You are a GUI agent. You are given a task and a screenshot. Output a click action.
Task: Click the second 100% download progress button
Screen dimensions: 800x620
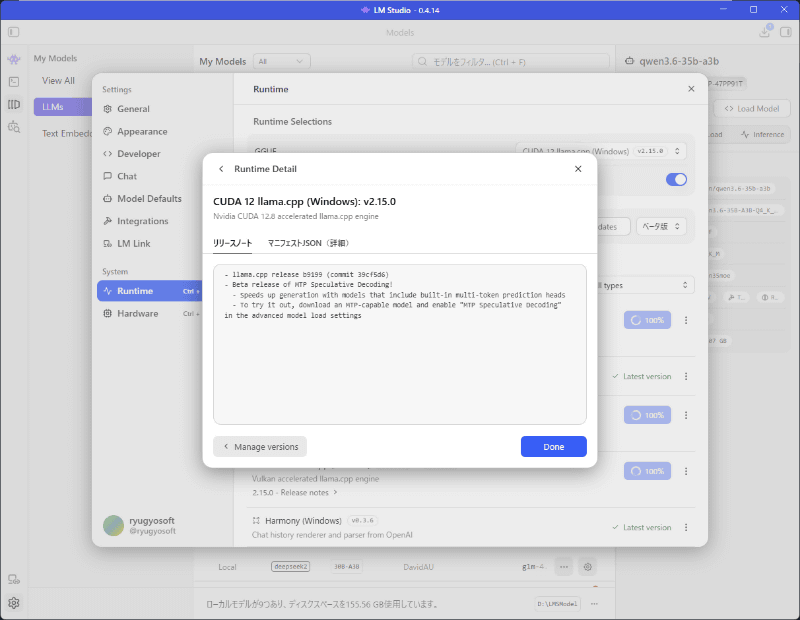[647, 415]
